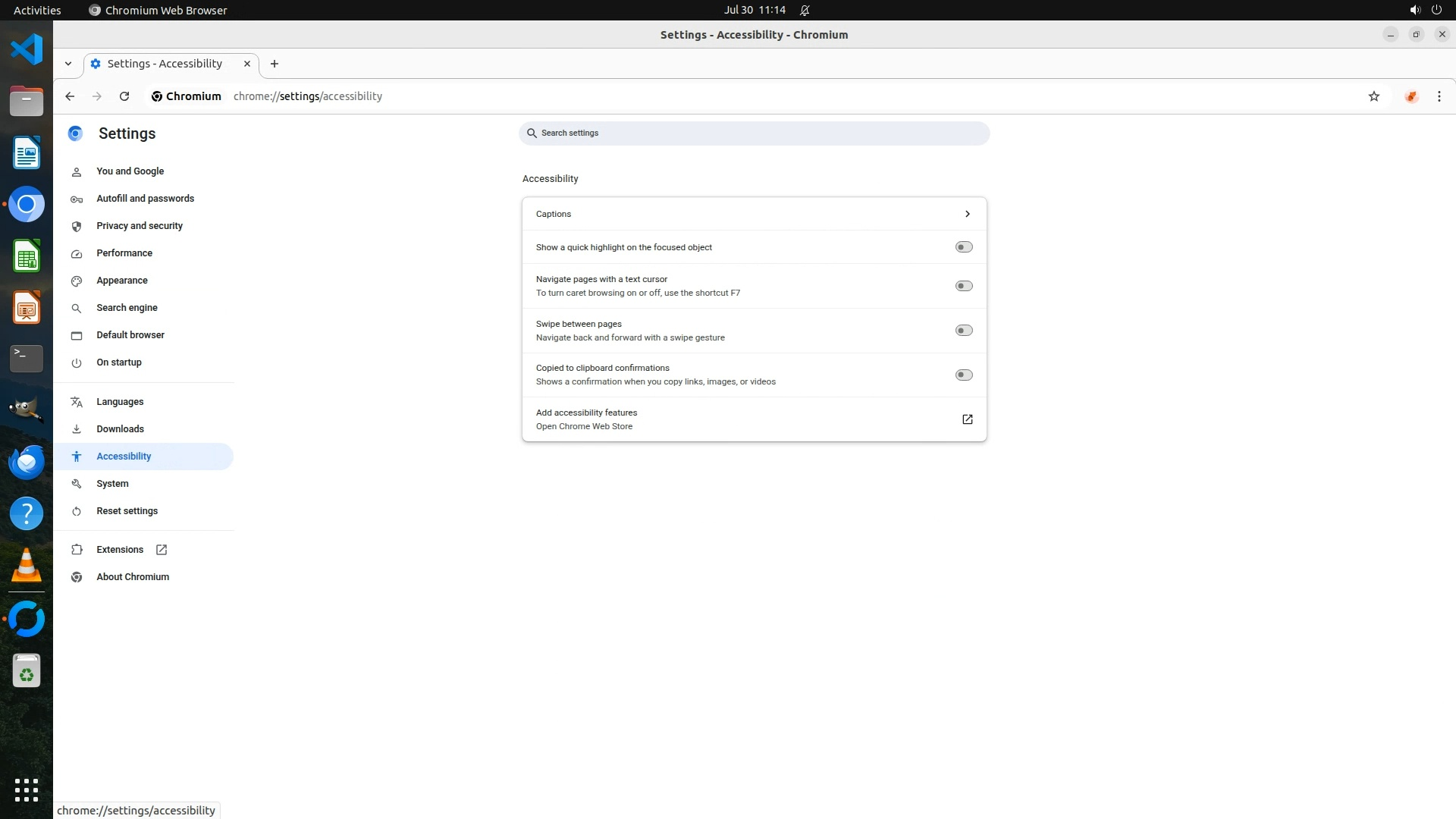Viewport: 1456px width, 819px height.
Task: Open the system volume indicator in the top bar
Action: pos(1414,10)
